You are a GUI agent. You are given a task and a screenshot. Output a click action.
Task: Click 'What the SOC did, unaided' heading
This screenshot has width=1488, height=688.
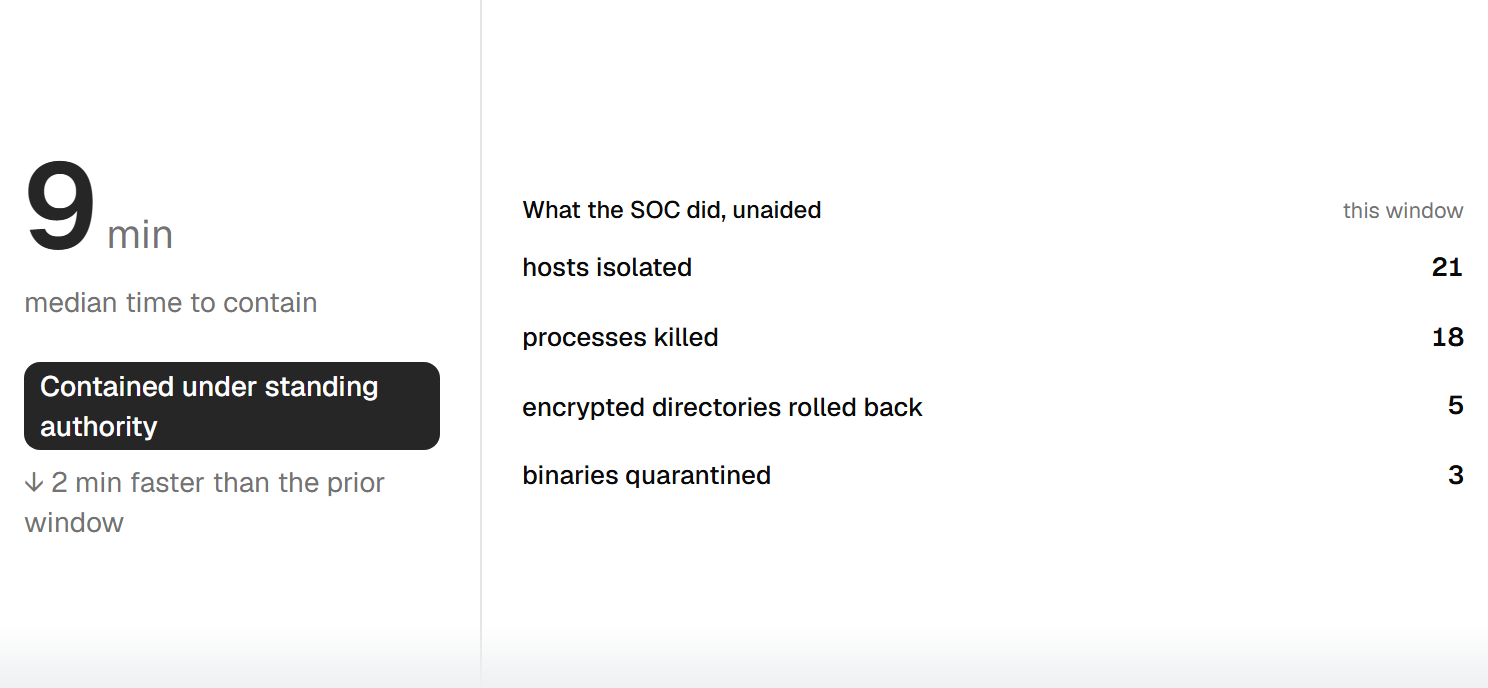[672, 210]
